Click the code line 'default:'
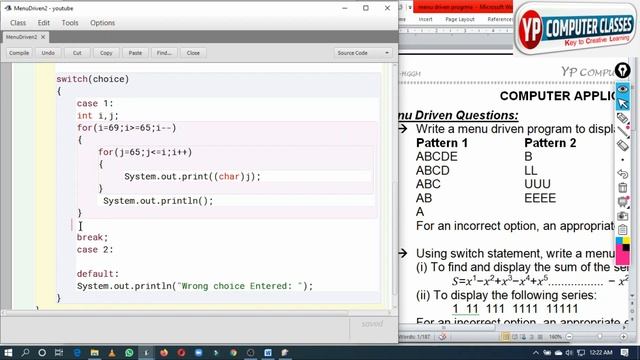This screenshot has width=640, height=360. [x=98, y=274]
